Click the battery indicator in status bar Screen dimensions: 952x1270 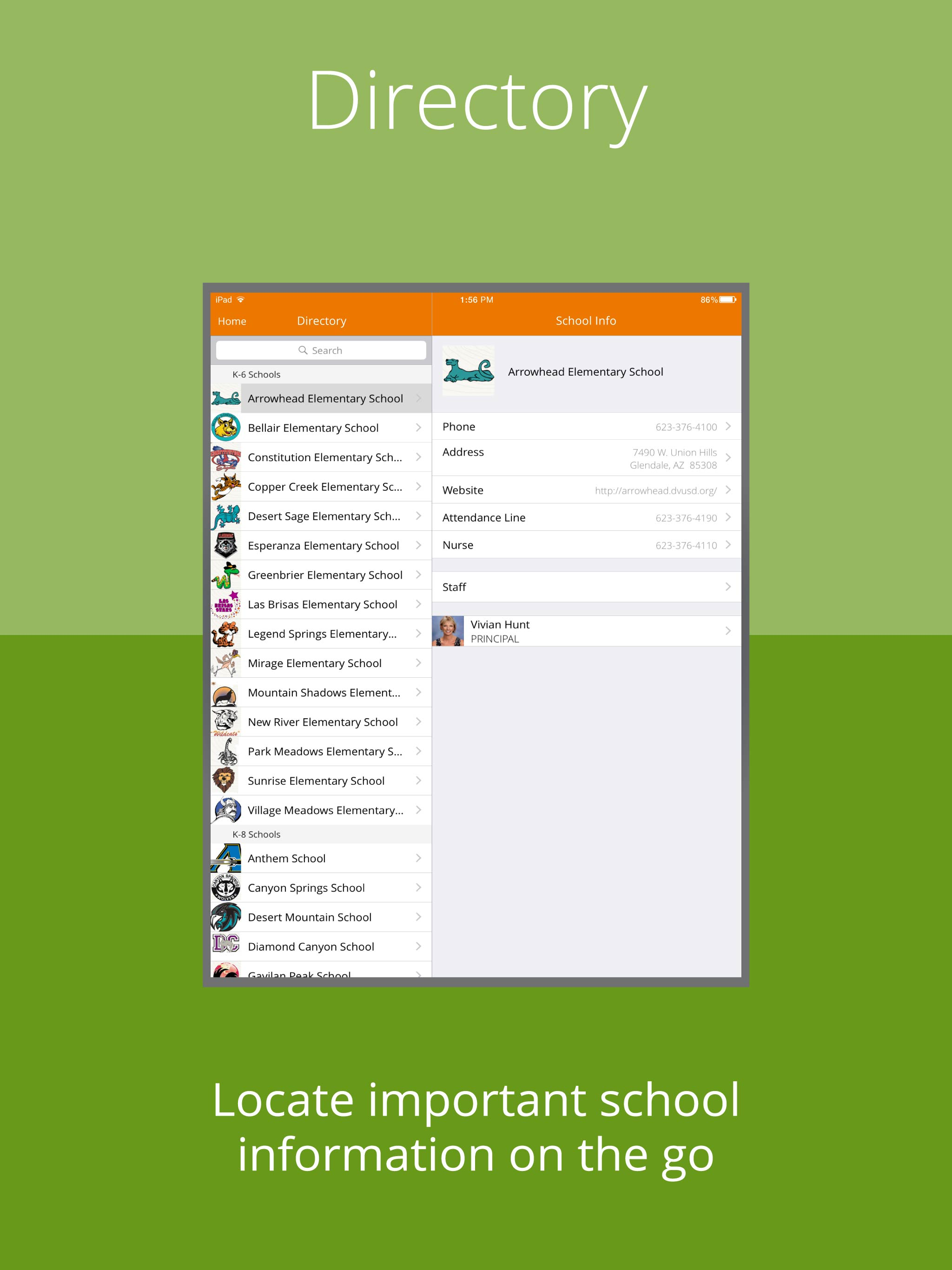[x=727, y=300]
